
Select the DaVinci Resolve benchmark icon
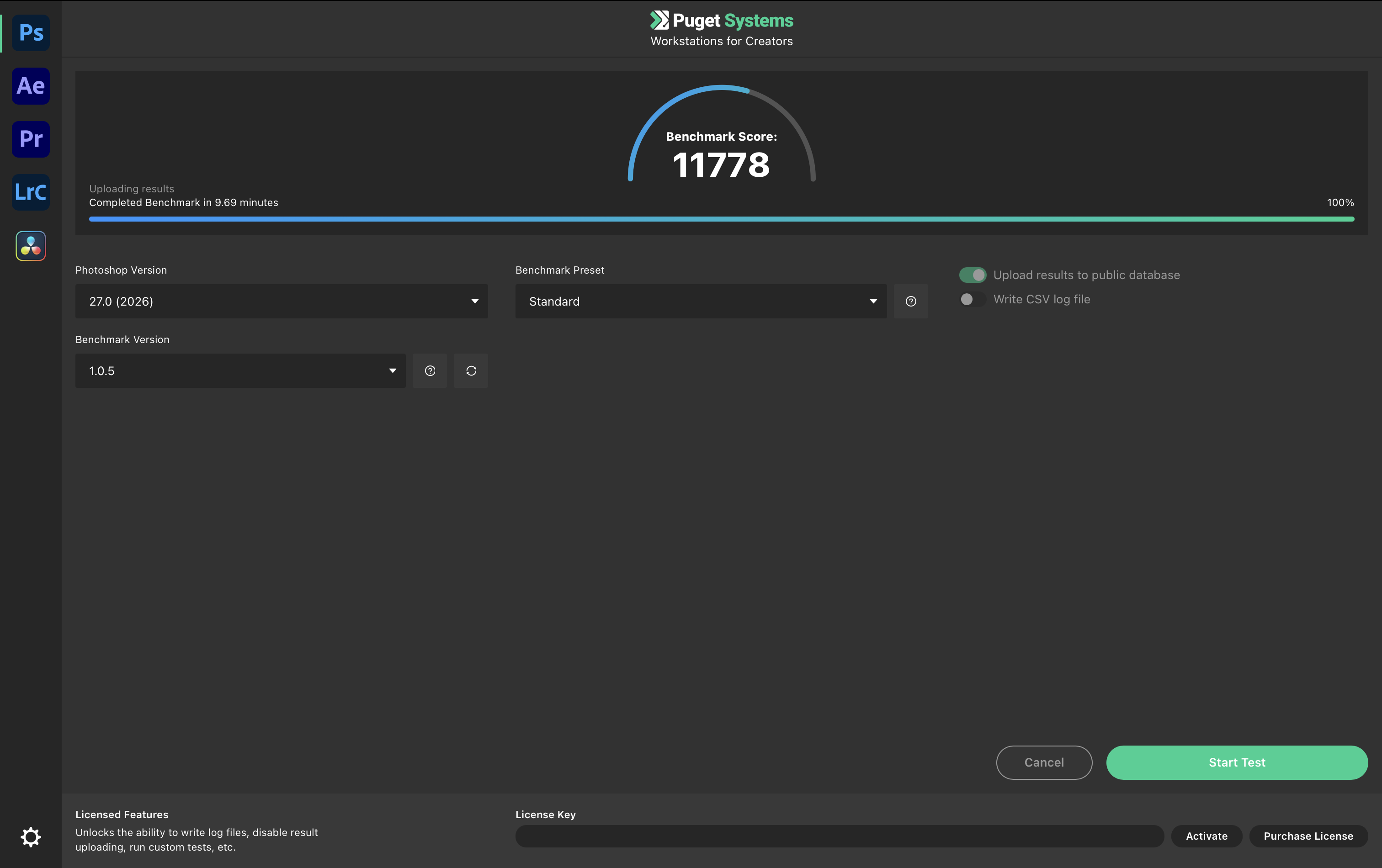pos(31,245)
